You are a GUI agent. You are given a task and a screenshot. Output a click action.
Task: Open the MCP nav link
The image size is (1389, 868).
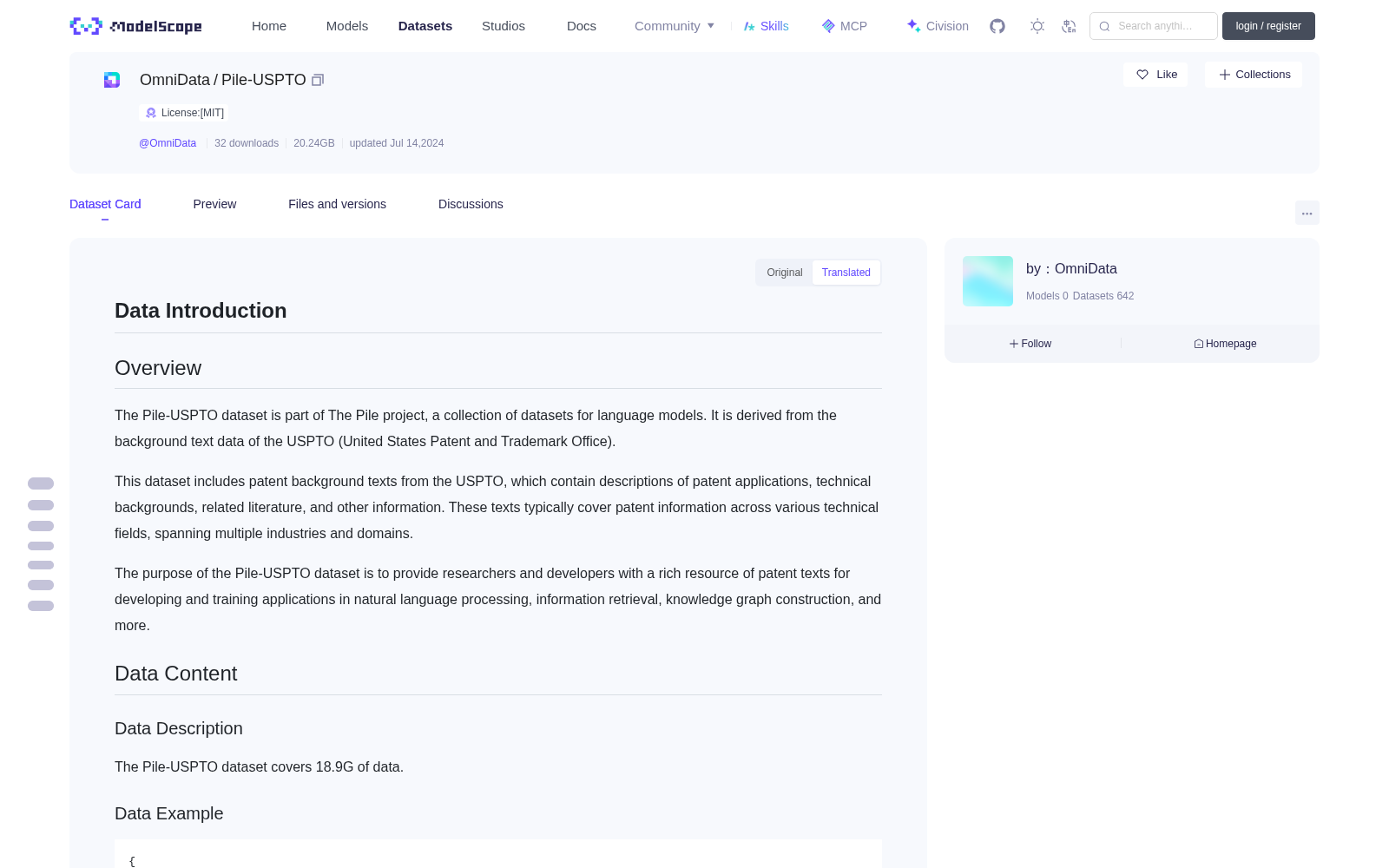845,26
